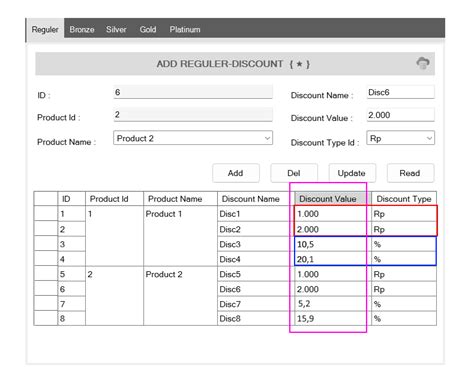Click the row header of ID 1

pos(46,214)
